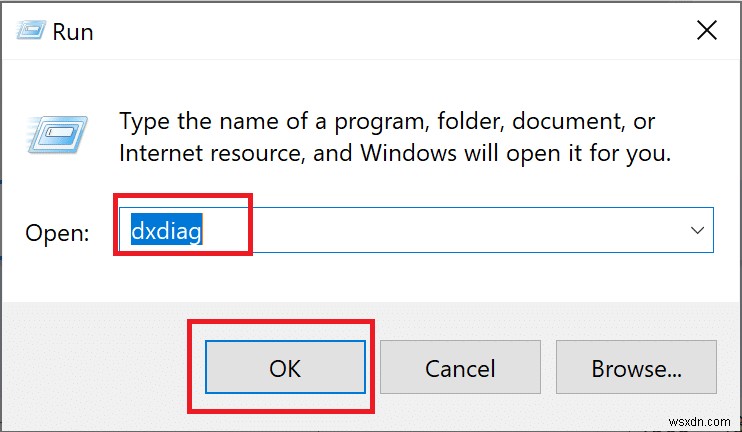
Task: Click the "Type the name of a program" line
Action: [387, 122]
